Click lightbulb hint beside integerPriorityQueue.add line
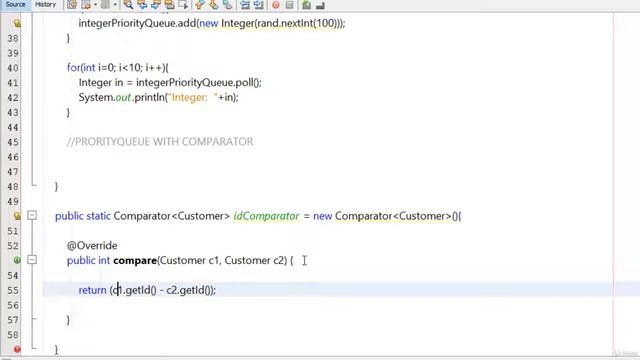Viewport: 640px width, 360px height. [x=17, y=24]
